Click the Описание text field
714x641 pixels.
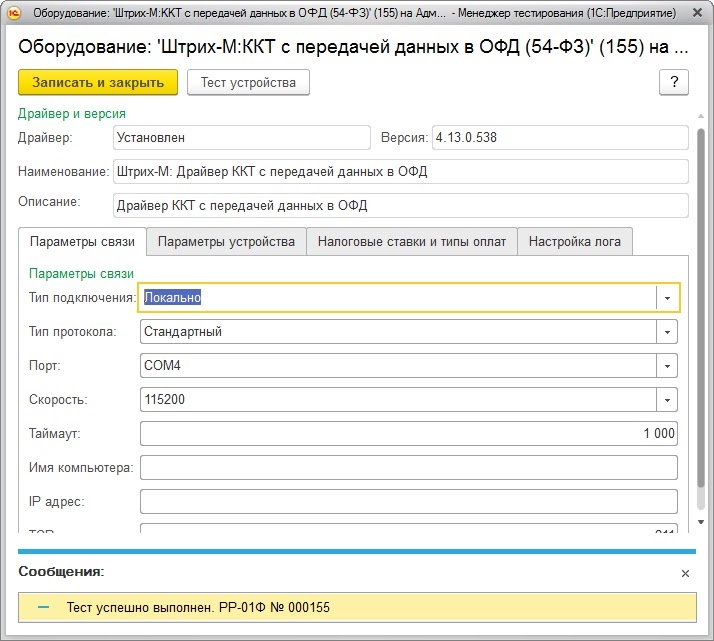400,206
